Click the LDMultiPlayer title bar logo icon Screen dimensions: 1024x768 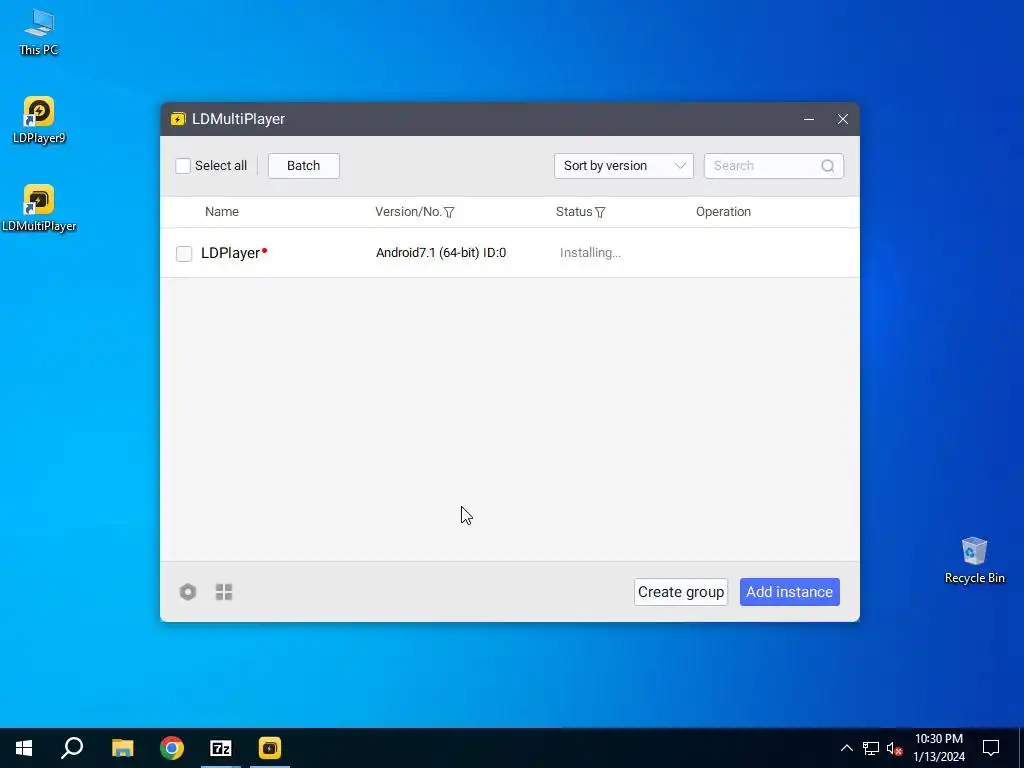[x=178, y=119]
